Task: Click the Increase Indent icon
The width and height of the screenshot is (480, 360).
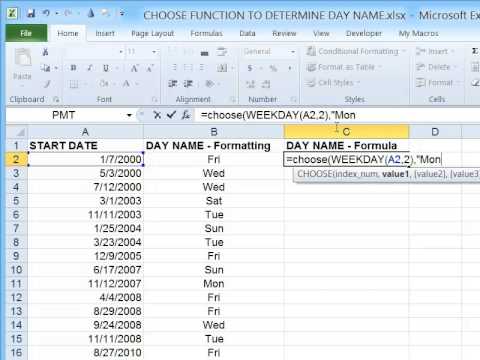Action: click(x=188, y=84)
